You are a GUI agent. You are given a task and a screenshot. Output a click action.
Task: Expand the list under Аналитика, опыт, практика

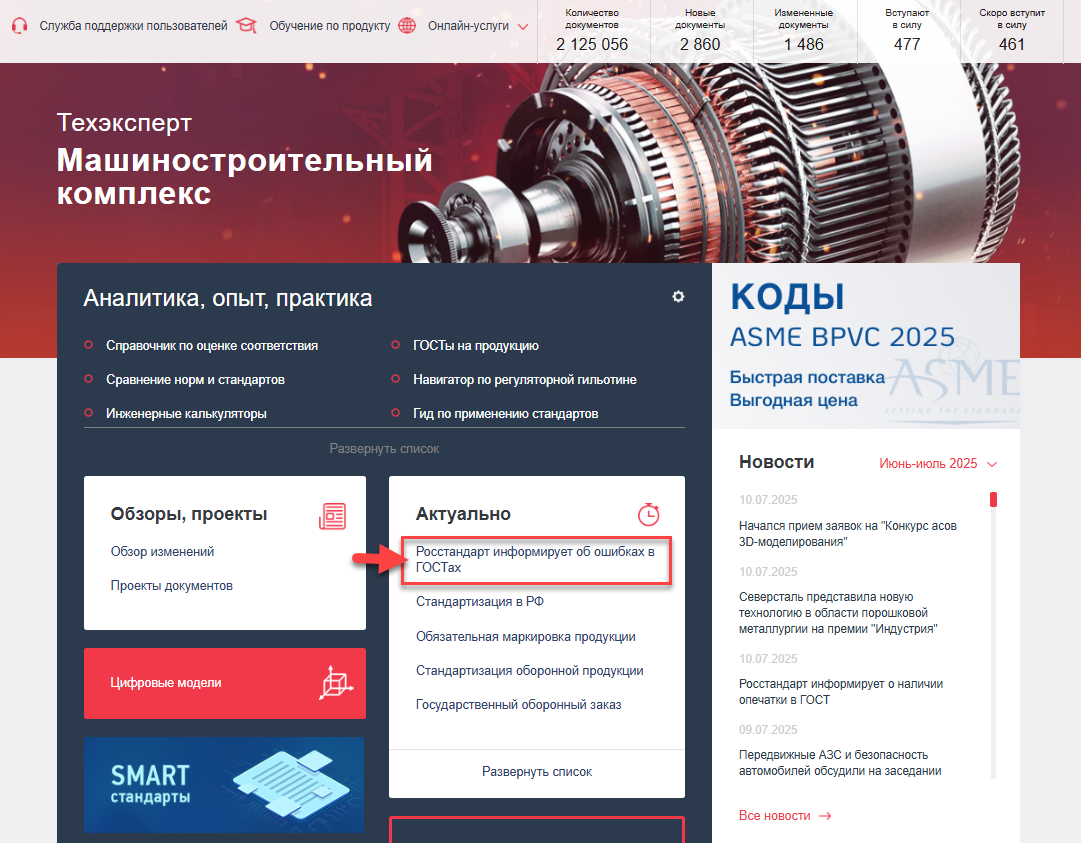click(x=384, y=449)
